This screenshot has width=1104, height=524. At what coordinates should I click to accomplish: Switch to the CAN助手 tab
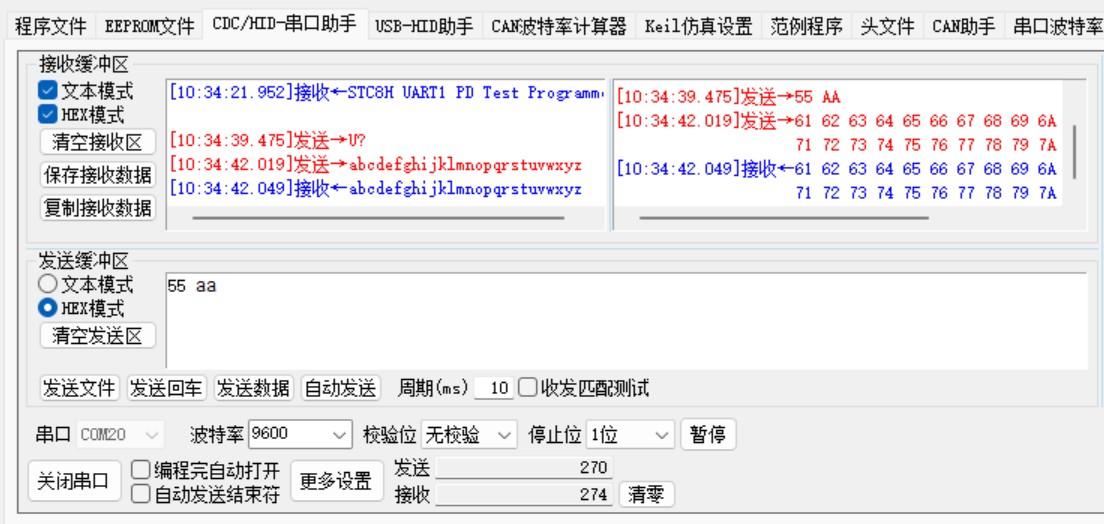[x=964, y=27]
